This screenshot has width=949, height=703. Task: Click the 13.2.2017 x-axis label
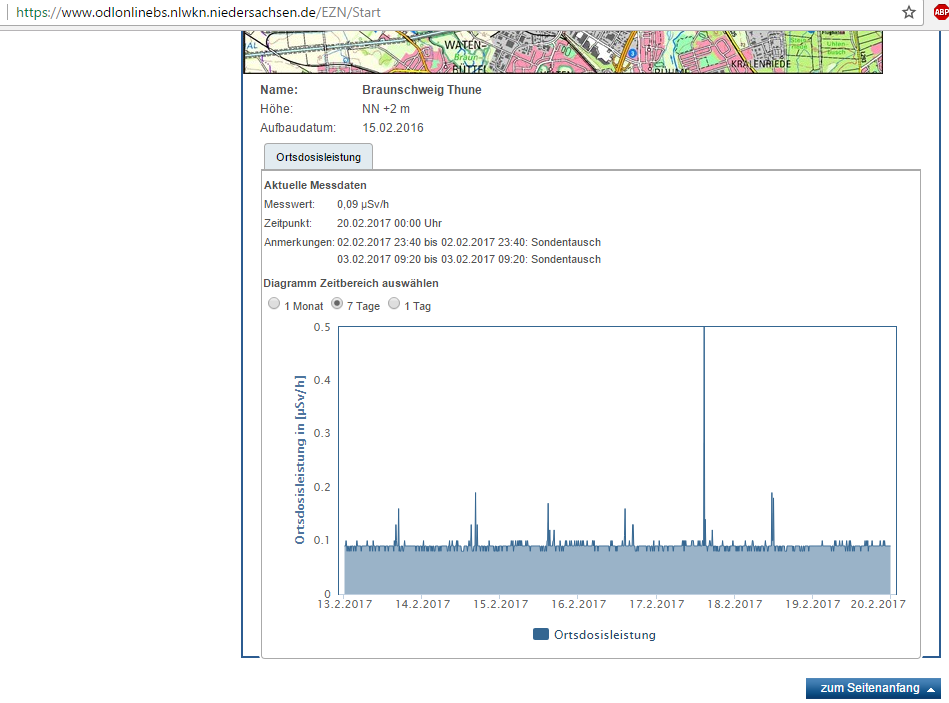(x=344, y=604)
